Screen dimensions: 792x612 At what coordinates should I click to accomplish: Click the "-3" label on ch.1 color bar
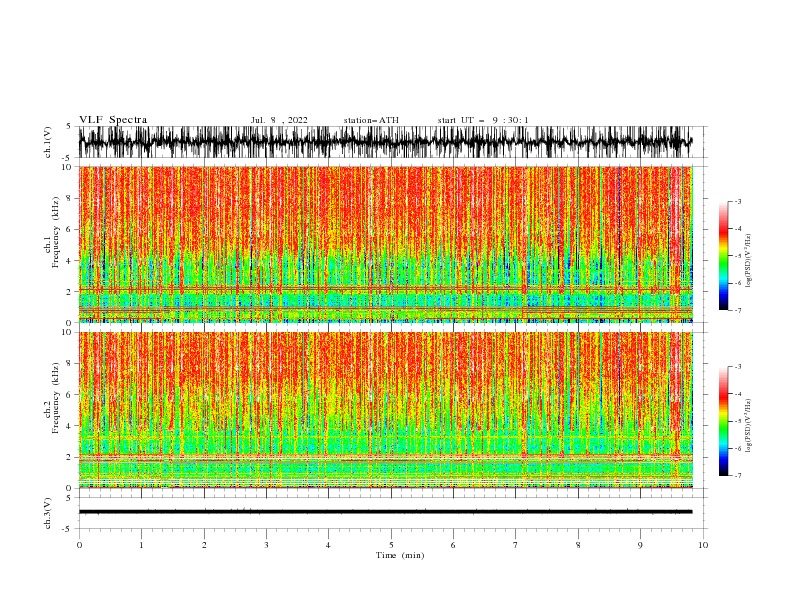pos(738,201)
